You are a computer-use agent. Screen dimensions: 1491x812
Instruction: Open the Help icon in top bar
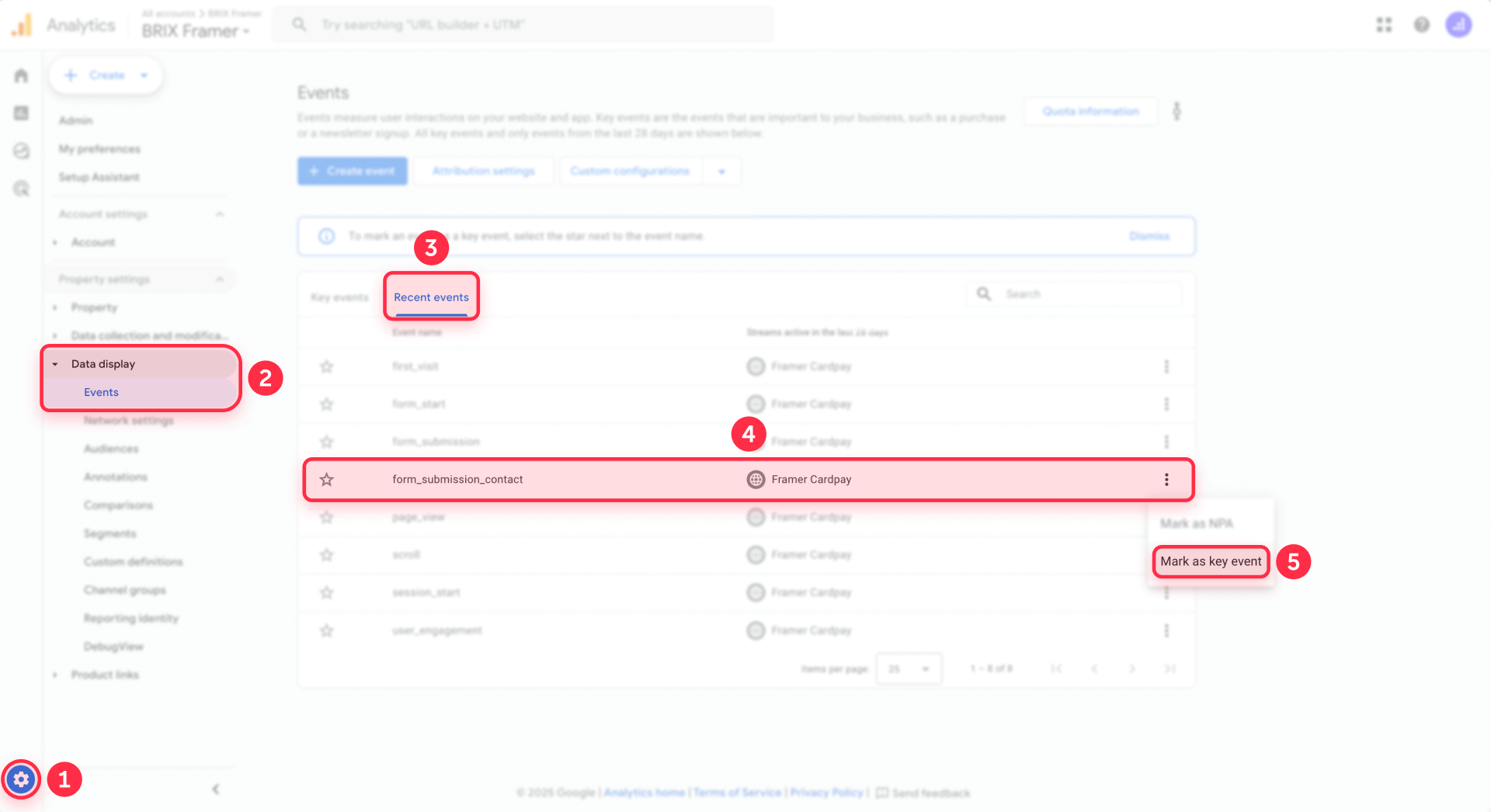tap(1421, 25)
